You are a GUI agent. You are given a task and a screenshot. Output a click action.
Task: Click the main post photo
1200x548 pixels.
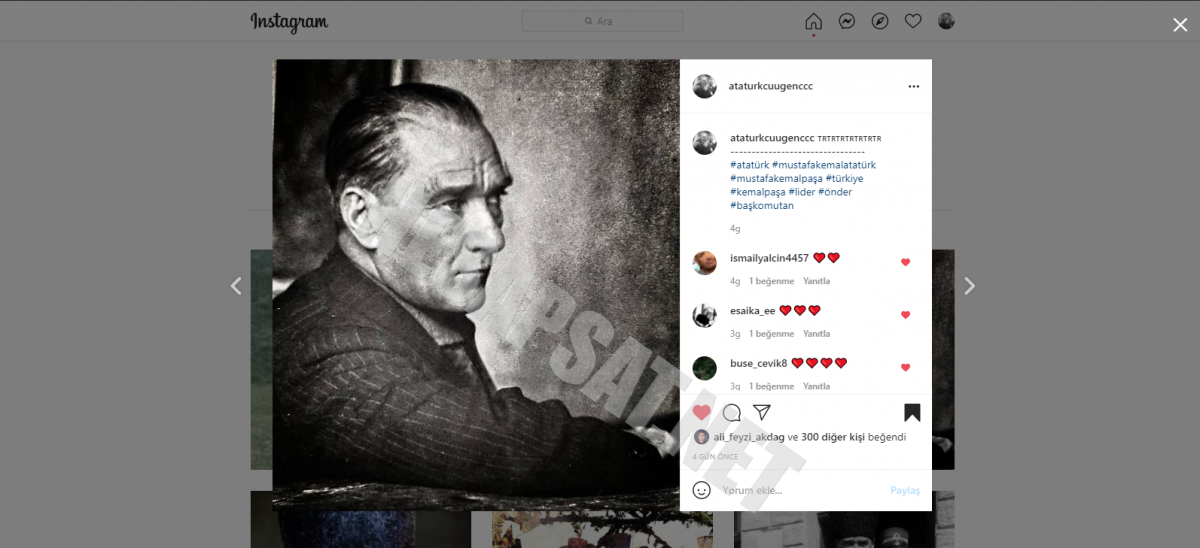(x=476, y=285)
